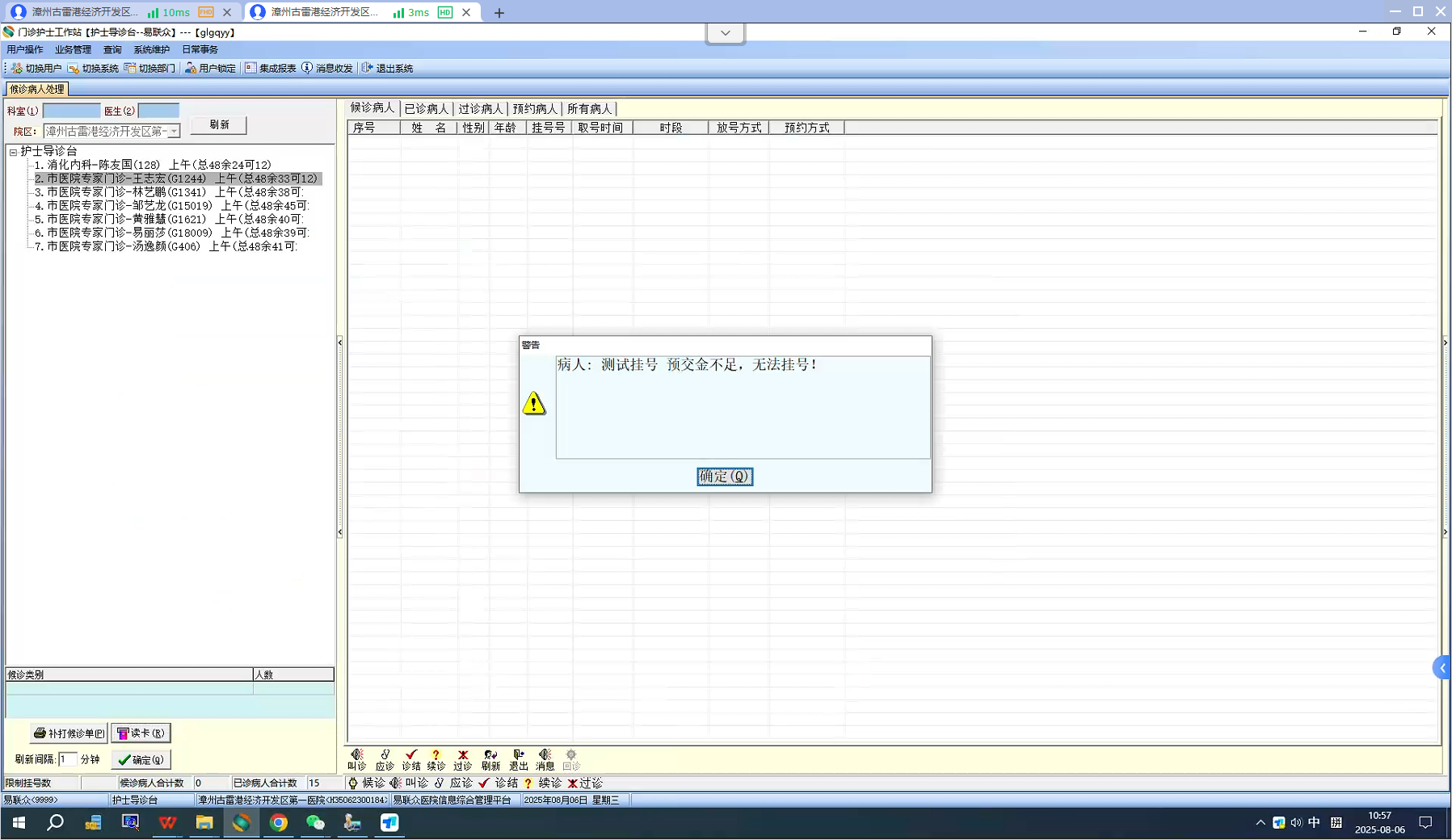Select the 候诊病人 tab

[372, 108]
